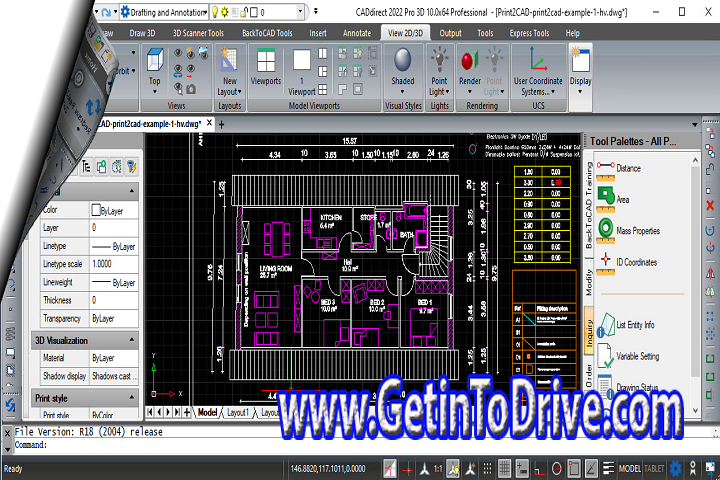720x480 pixels.
Task: Click the Point Light bulb icon
Action: click(439, 60)
